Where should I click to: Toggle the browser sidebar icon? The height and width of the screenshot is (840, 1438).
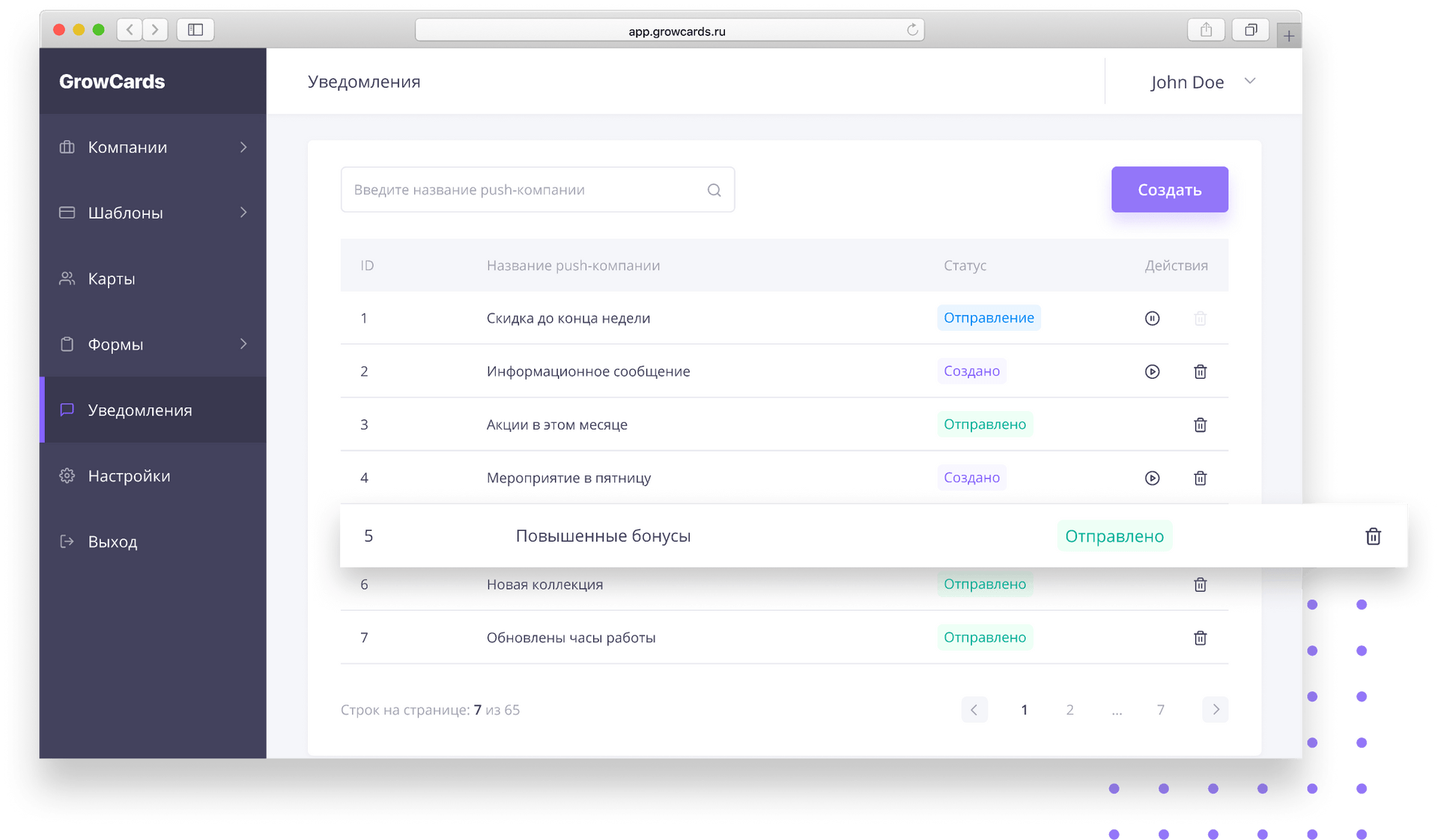coord(195,30)
